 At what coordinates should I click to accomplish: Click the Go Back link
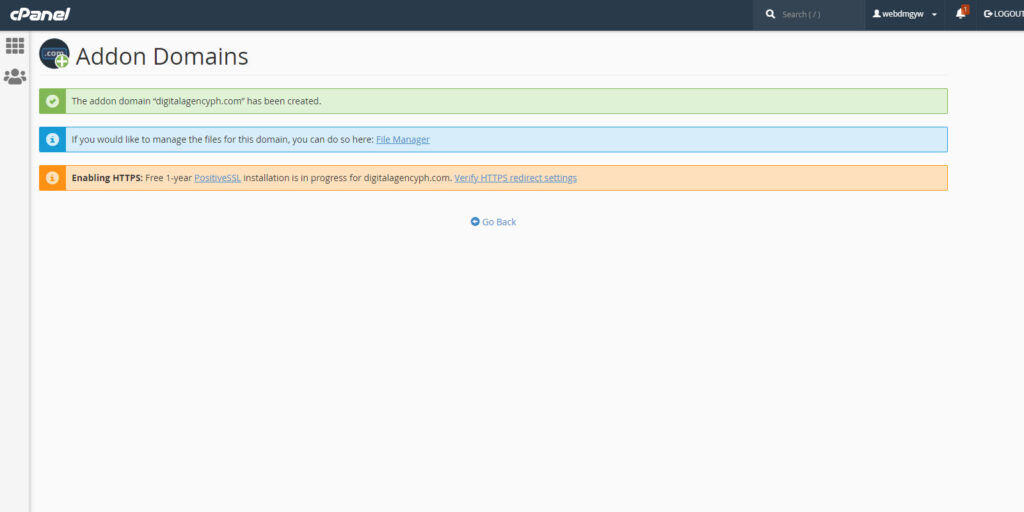(x=494, y=222)
